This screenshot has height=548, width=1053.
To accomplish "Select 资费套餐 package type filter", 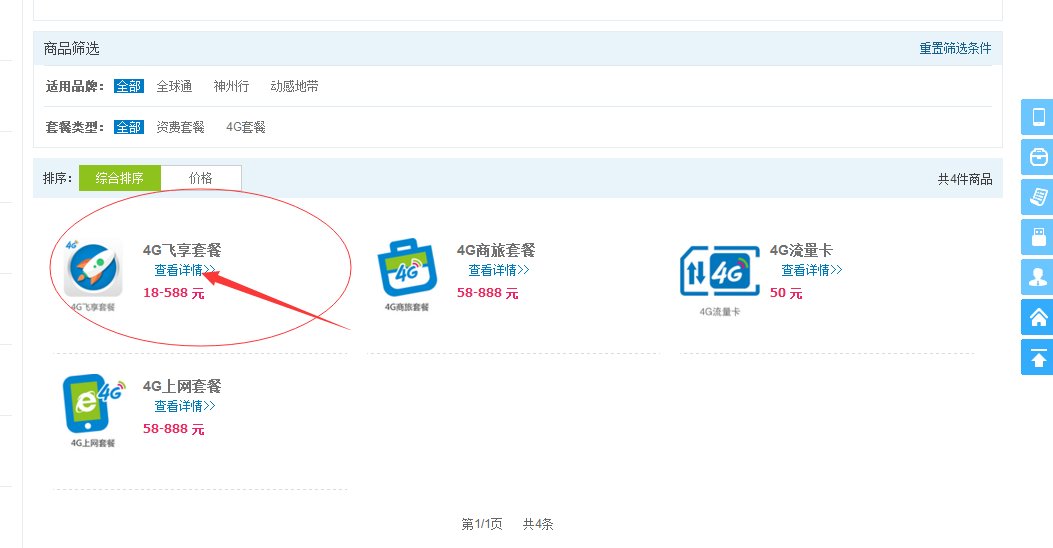I will [x=180, y=128].
